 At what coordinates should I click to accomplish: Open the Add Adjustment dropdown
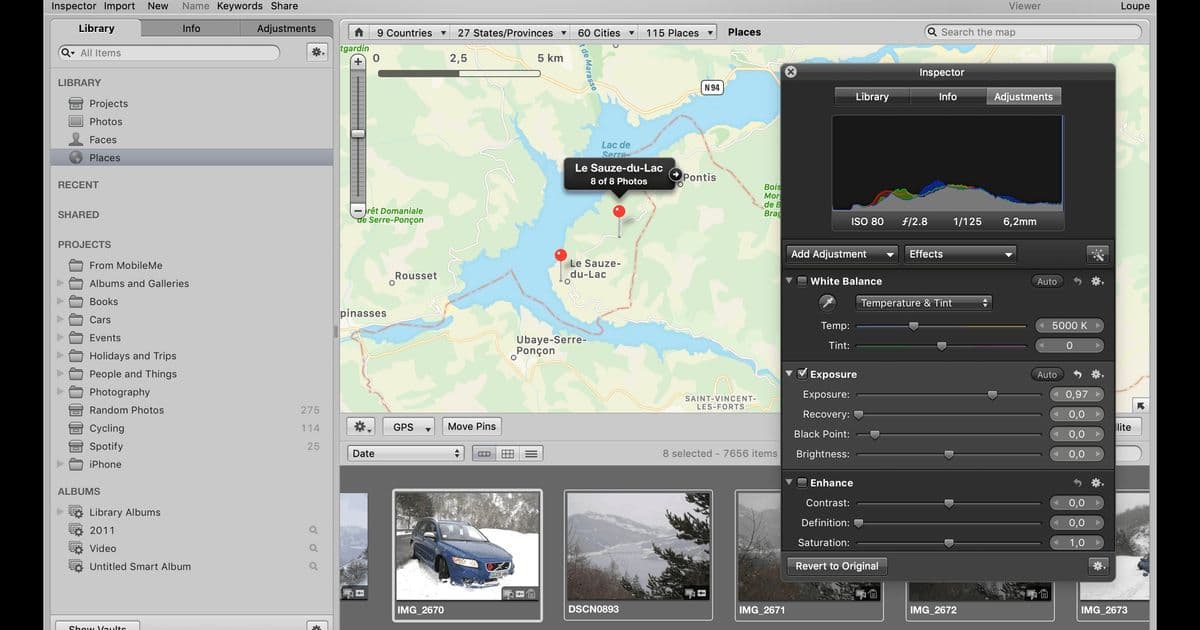tap(841, 253)
